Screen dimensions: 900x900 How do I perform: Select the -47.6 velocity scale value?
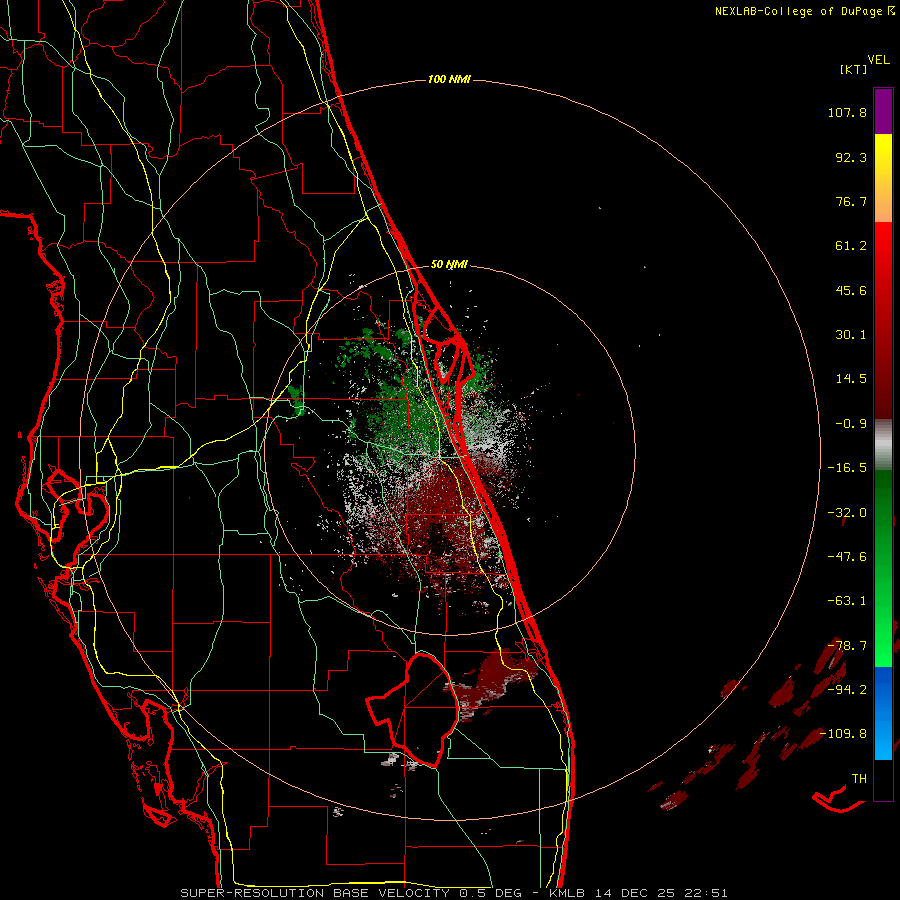click(x=847, y=557)
